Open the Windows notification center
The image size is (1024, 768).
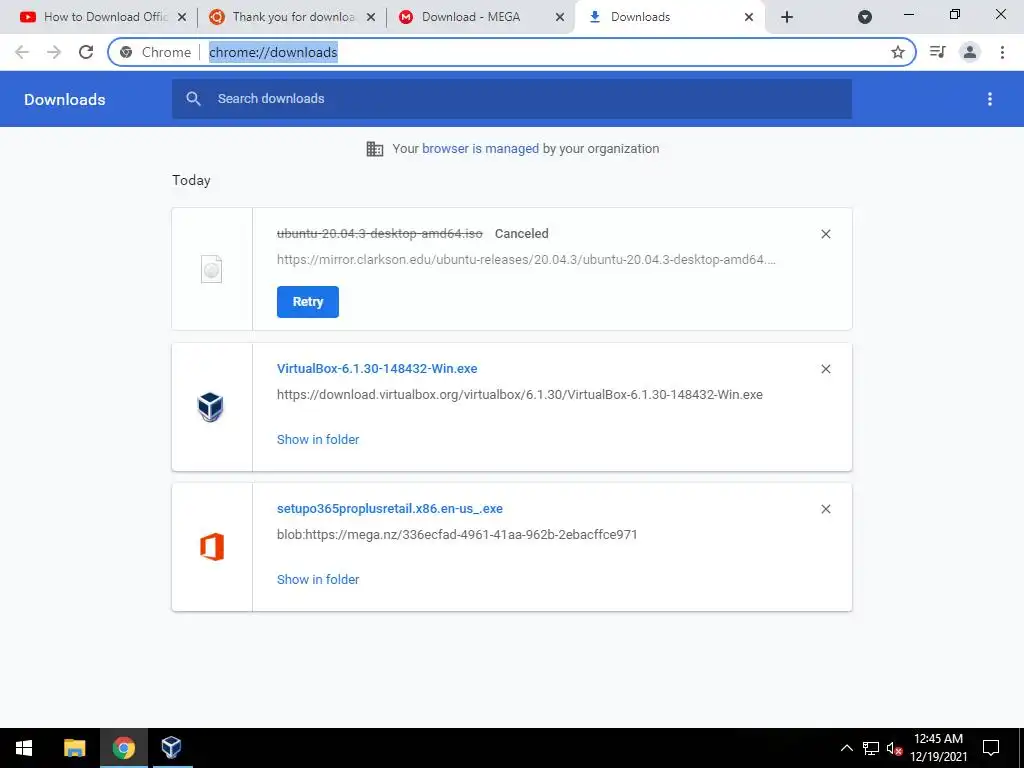click(x=991, y=748)
